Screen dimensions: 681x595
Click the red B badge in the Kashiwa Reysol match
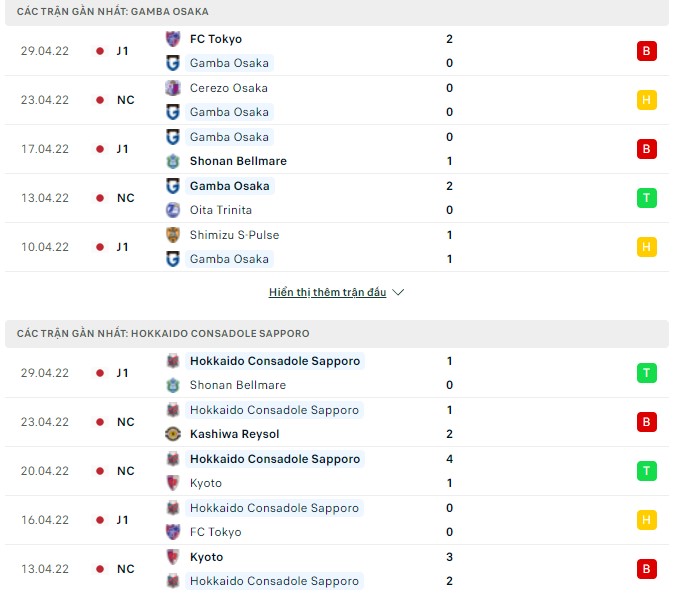tap(646, 422)
